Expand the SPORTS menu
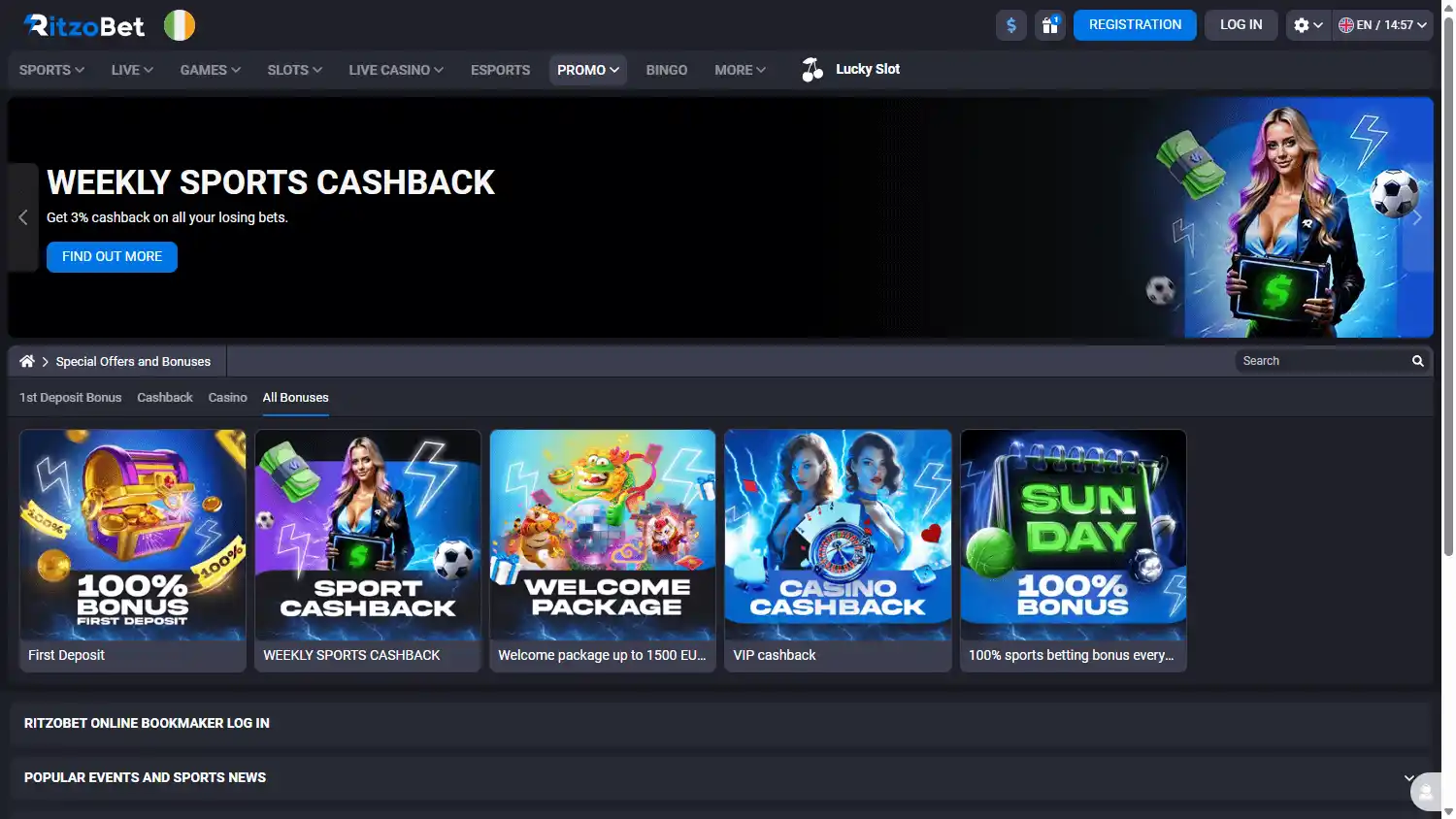Screen dimensions: 1456x819 click(51, 70)
